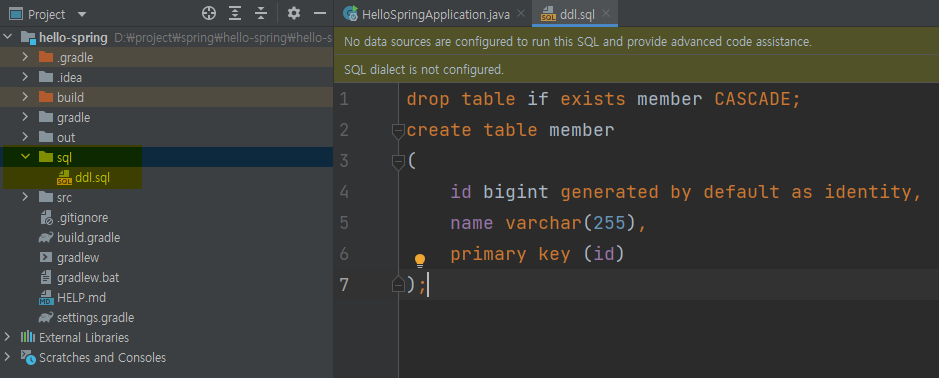Click line number 4 in the gutter
Screen dimensions: 939x378
click(x=344, y=192)
